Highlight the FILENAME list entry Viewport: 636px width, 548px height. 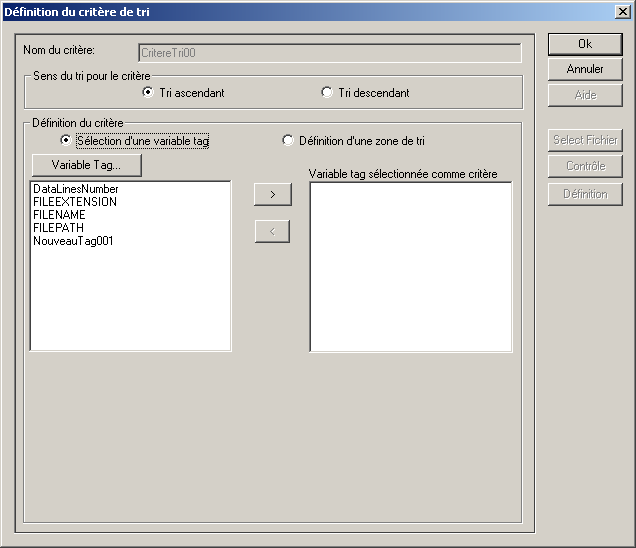tap(59, 215)
